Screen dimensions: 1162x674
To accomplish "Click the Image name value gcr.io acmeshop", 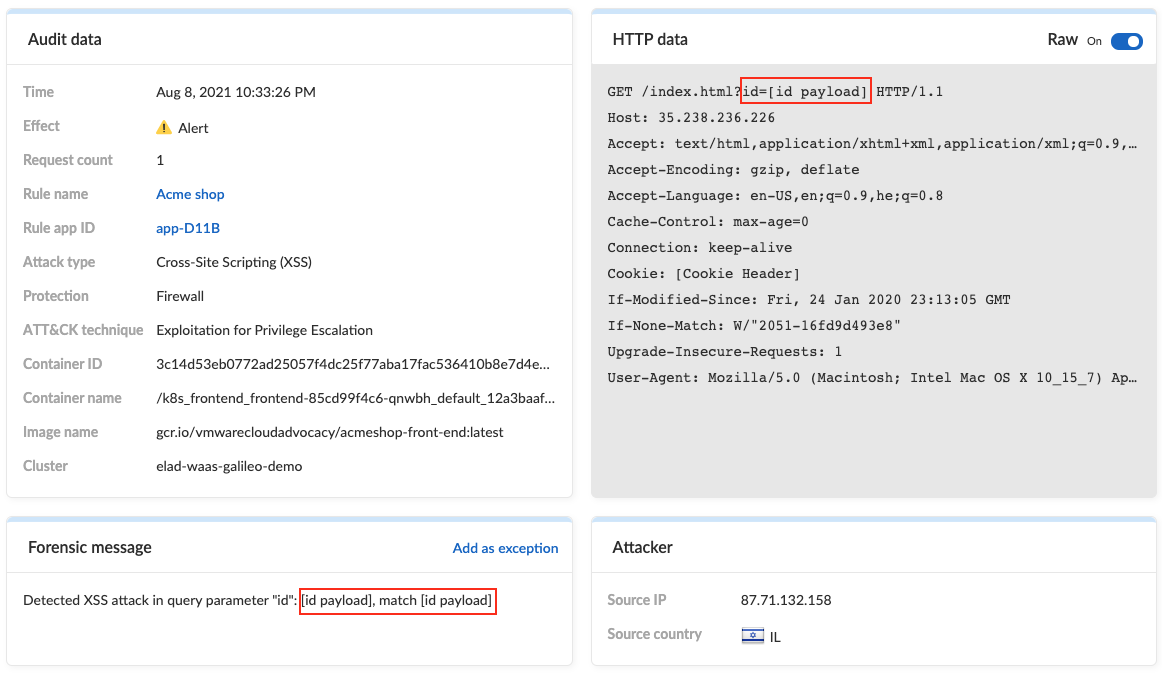I will pyautogui.click(x=330, y=432).
